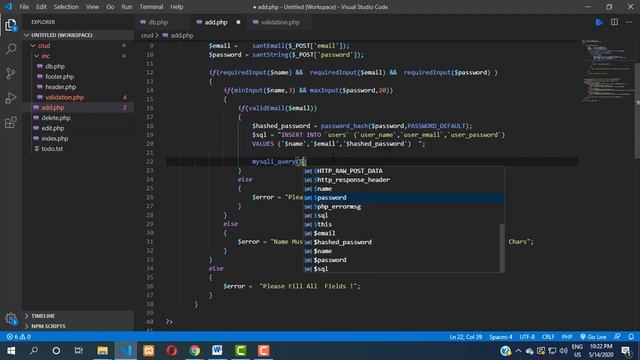
Task: Change end of line sequence CRLF
Action: pyautogui.click(x=548, y=337)
